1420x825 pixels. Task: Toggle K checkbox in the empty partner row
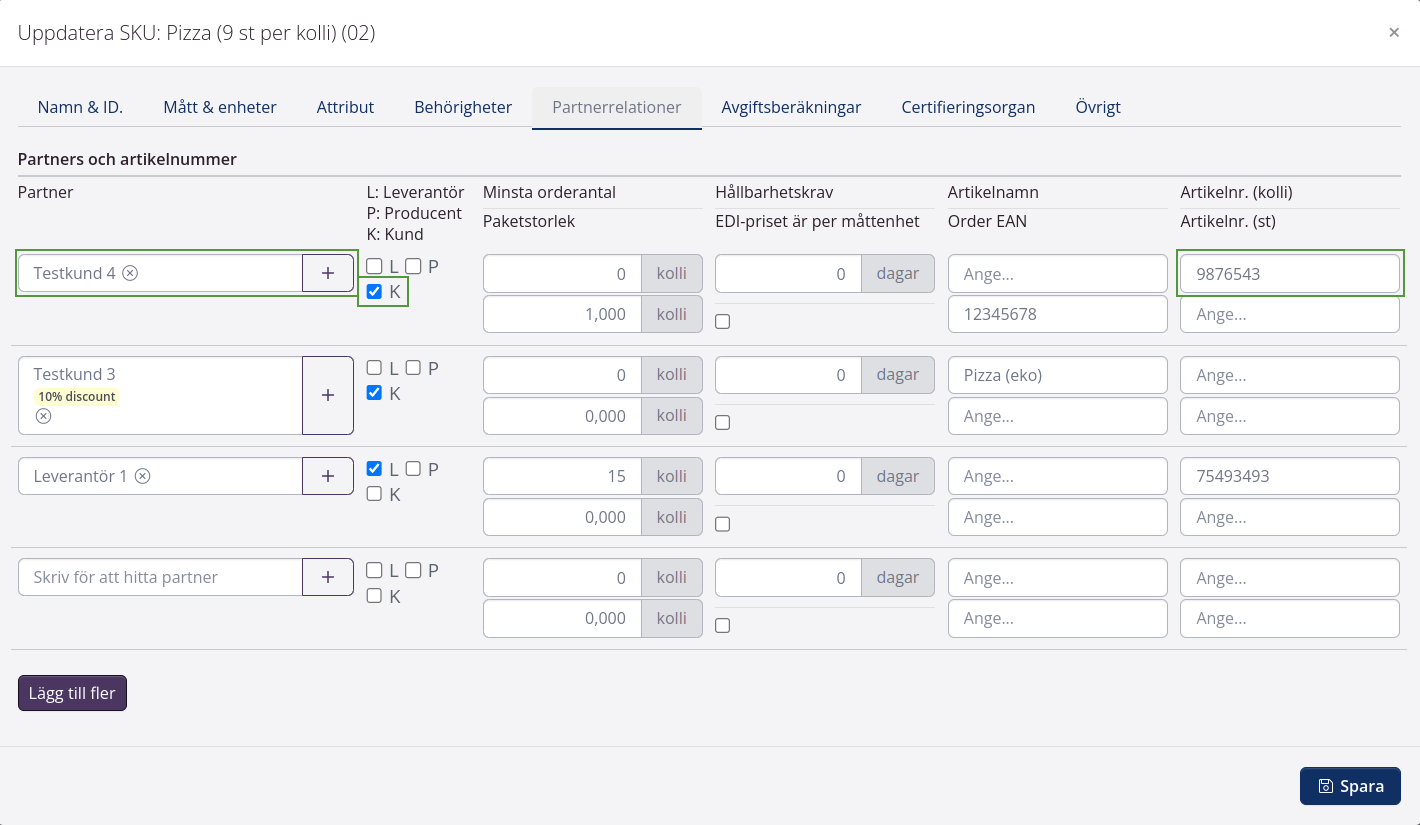click(374, 596)
